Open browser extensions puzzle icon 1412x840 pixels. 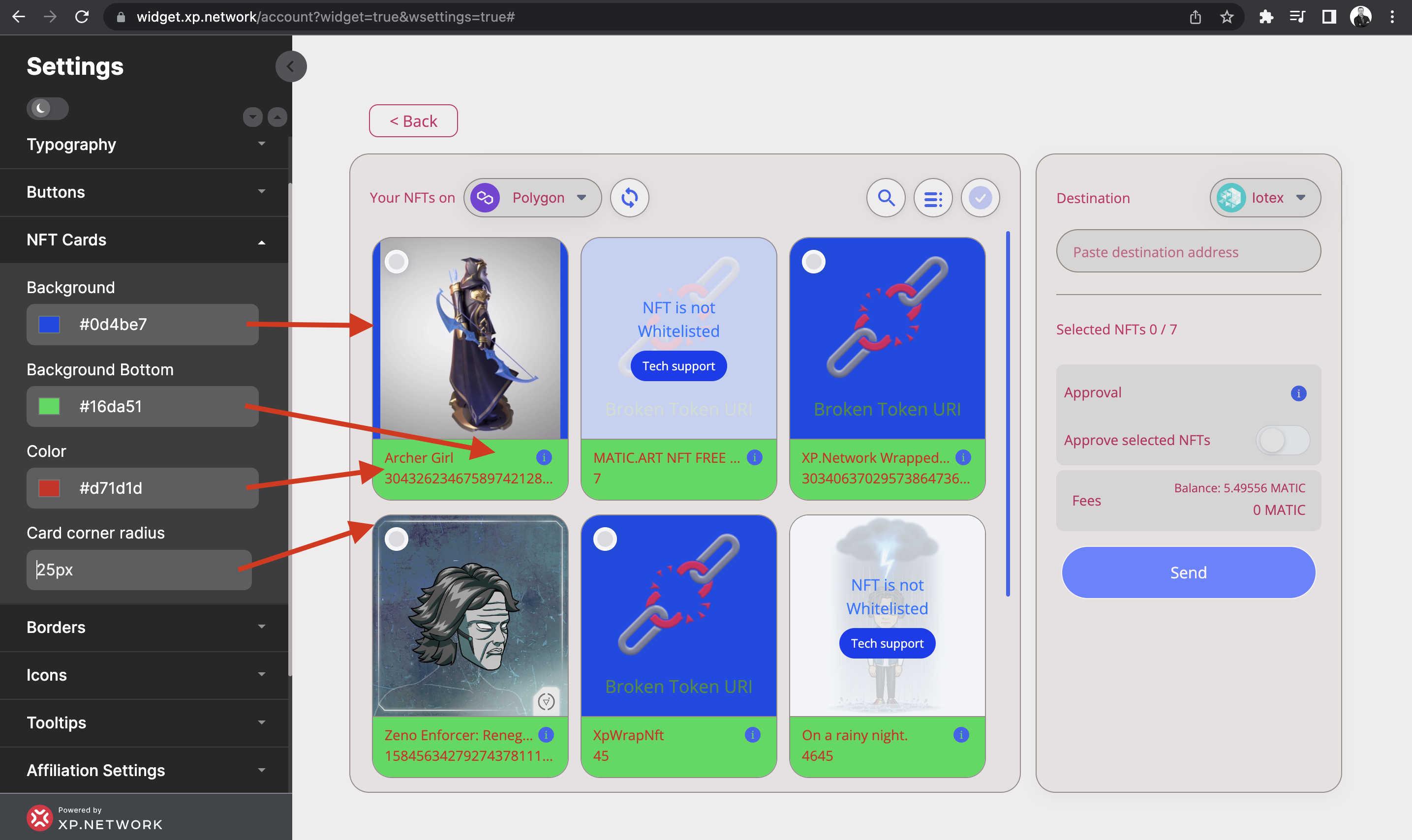1266,17
